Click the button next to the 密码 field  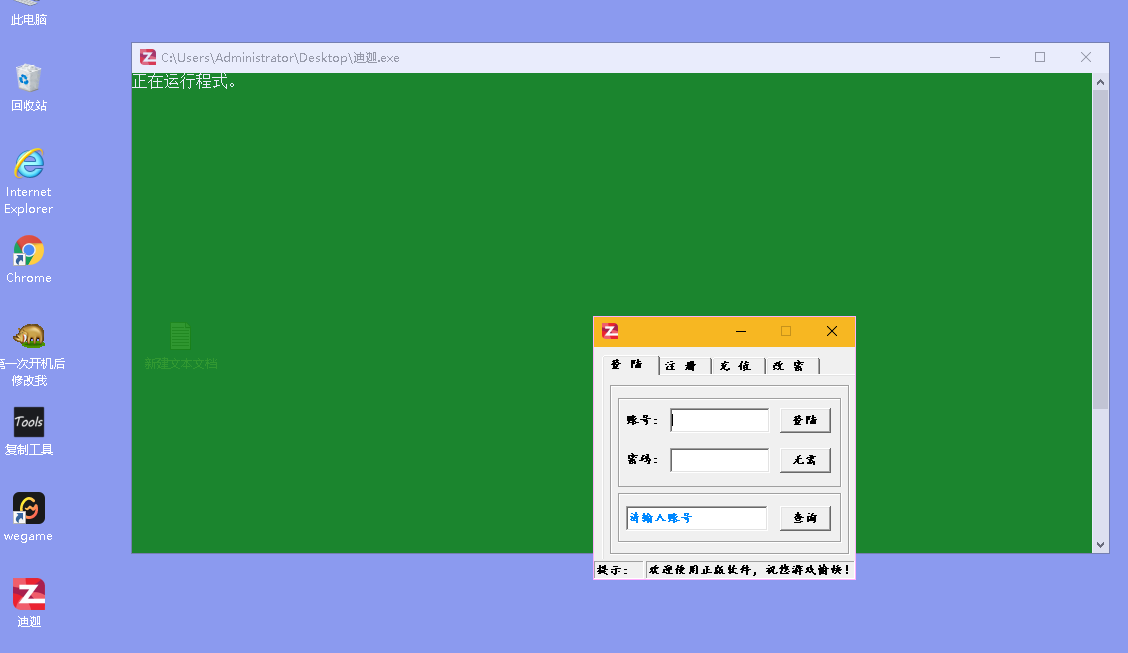click(805, 460)
